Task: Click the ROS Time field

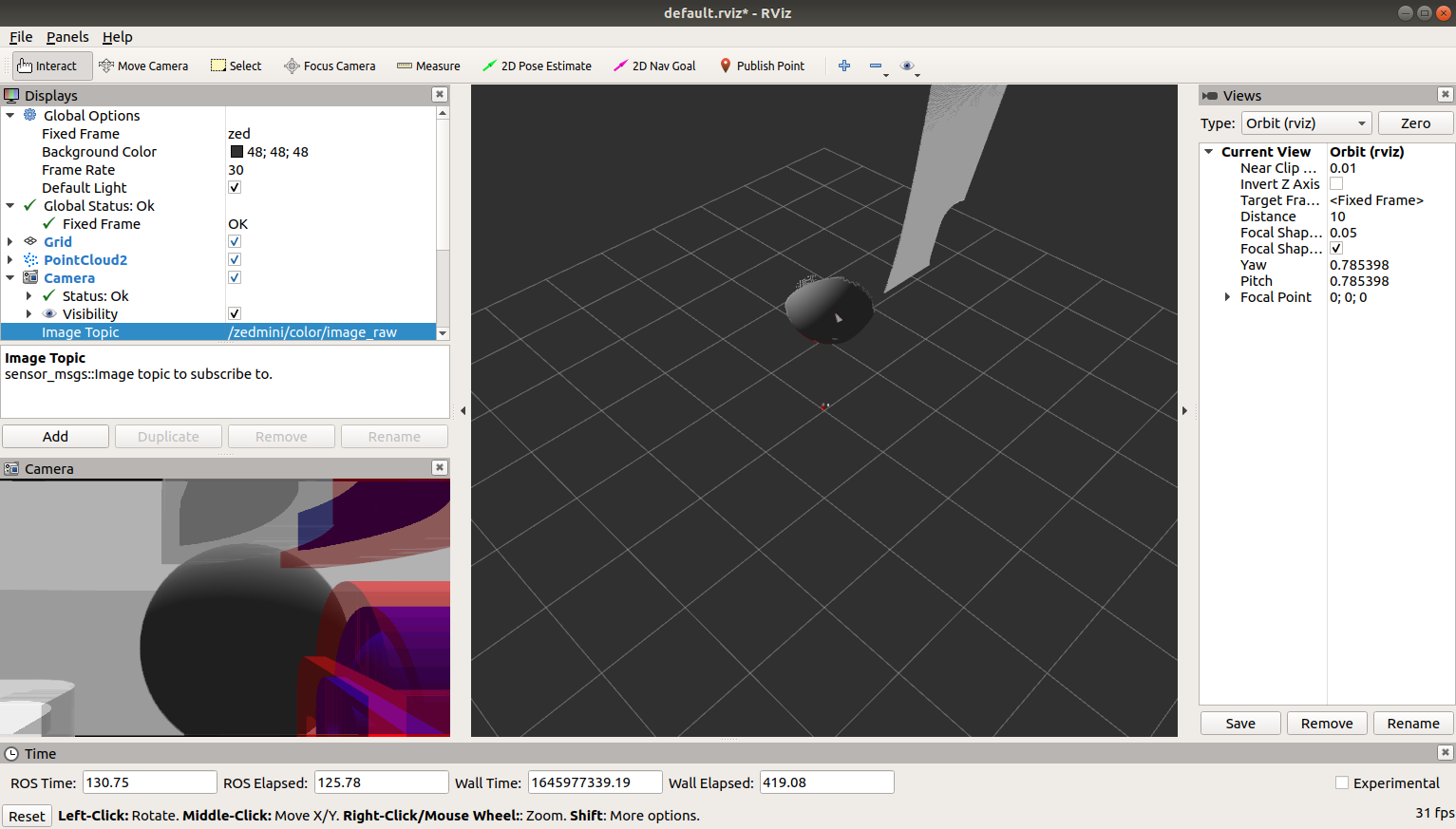Action: click(150, 782)
